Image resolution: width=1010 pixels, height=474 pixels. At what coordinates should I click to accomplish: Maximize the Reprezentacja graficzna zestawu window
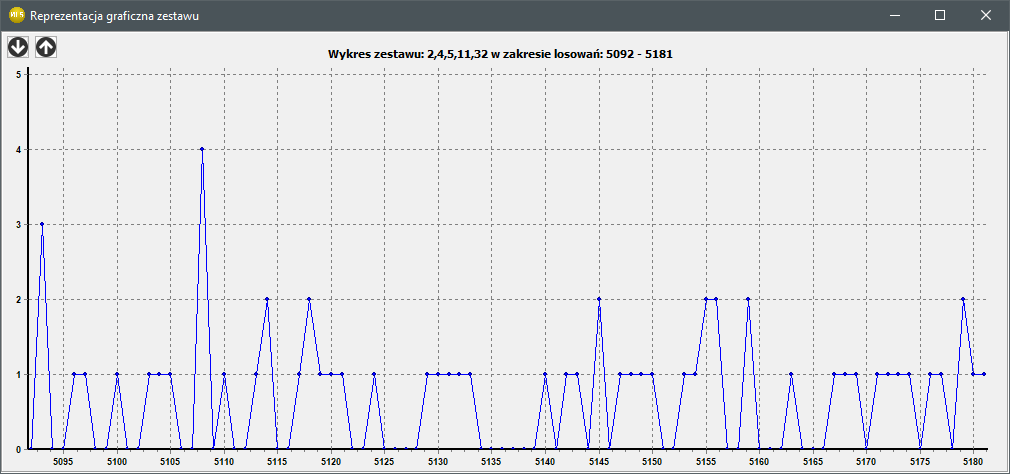[x=940, y=15]
